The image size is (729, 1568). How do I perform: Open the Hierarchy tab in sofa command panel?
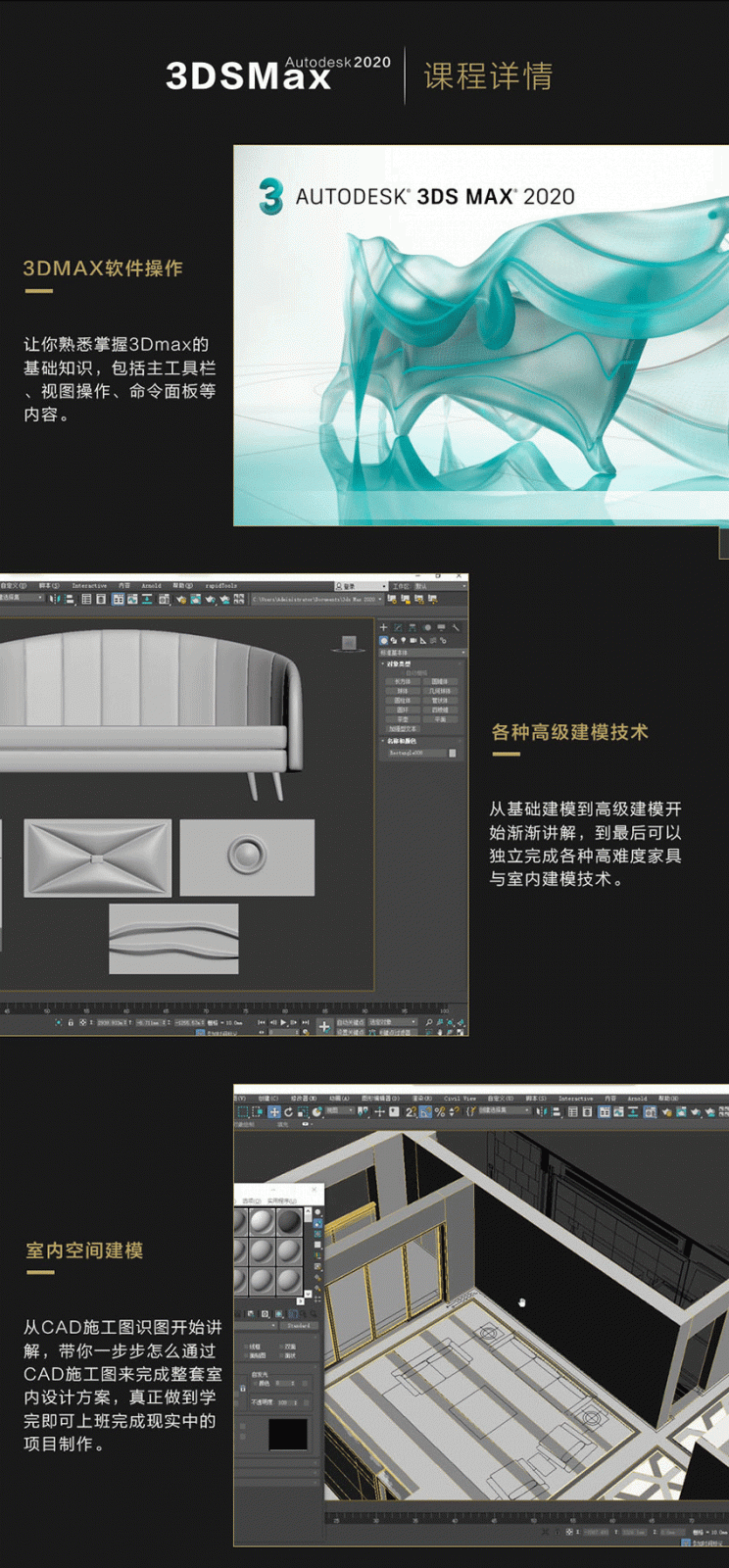click(413, 627)
